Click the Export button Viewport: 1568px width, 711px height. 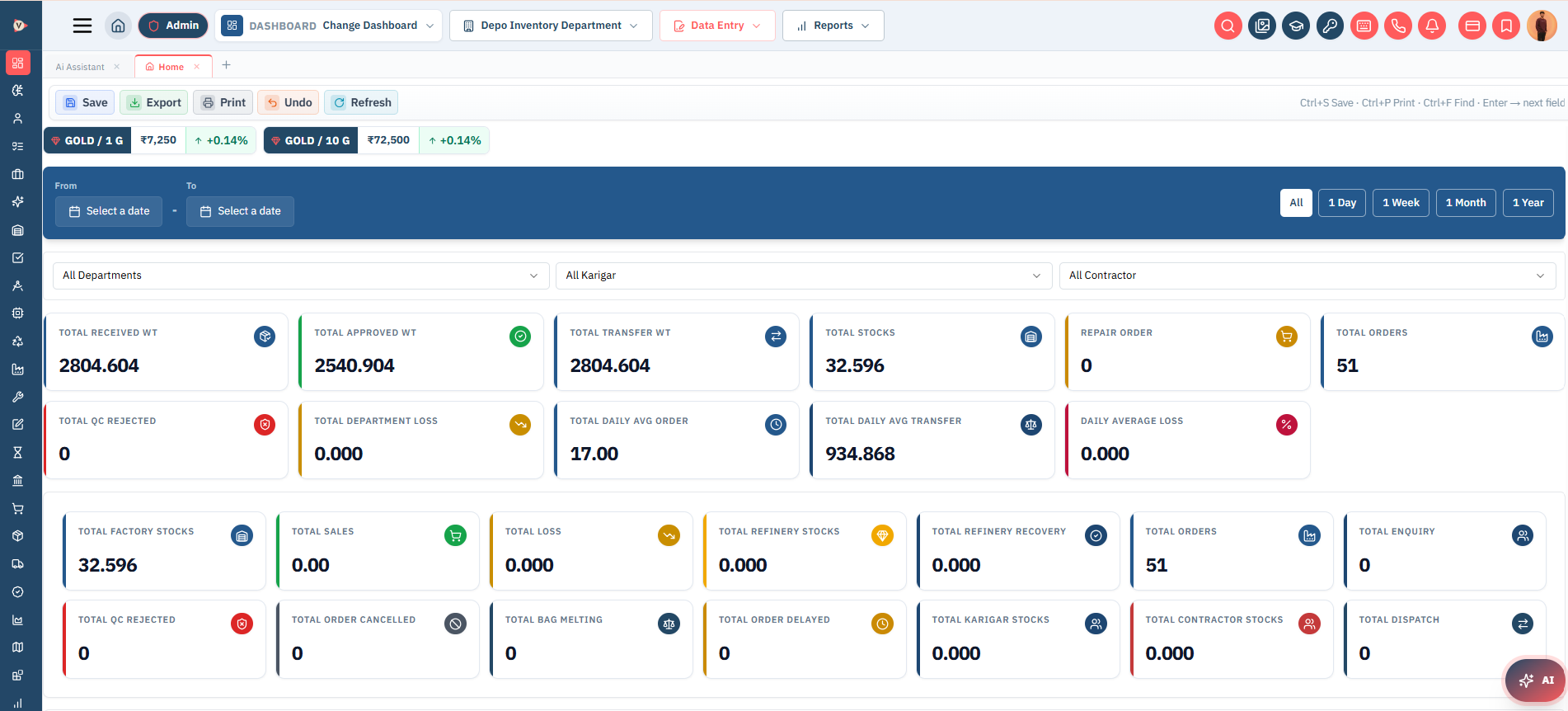click(x=154, y=102)
